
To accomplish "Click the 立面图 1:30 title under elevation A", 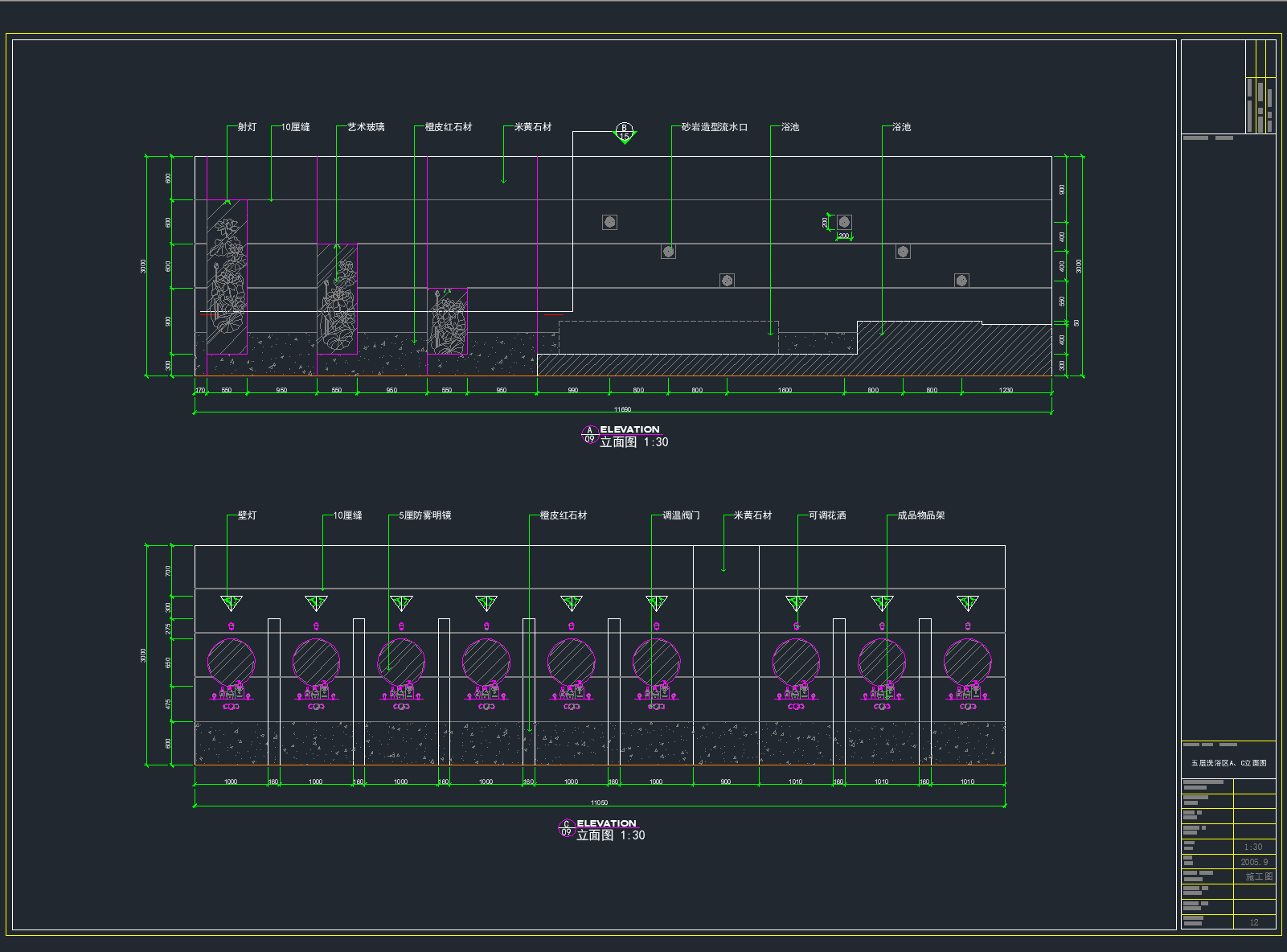I will (x=634, y=442).
